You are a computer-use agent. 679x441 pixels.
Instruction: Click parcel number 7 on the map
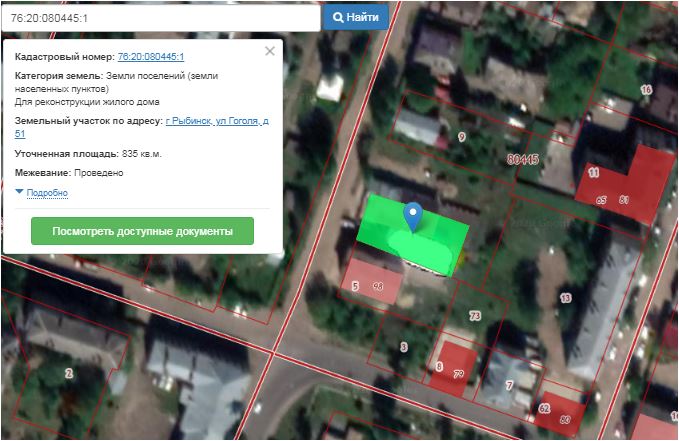click(508, 385)
